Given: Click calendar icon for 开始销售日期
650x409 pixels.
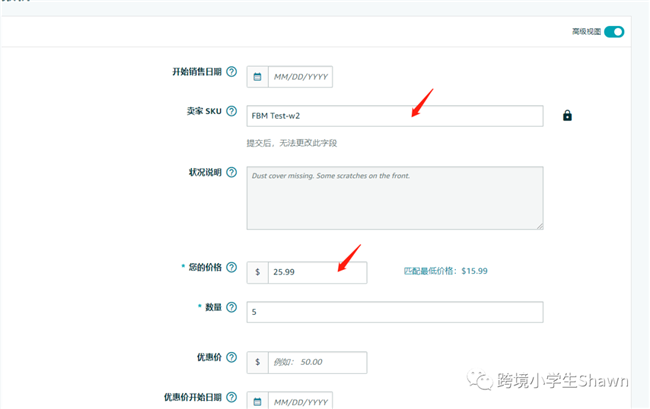Looking at the screenshot, I should click(257, 77).
